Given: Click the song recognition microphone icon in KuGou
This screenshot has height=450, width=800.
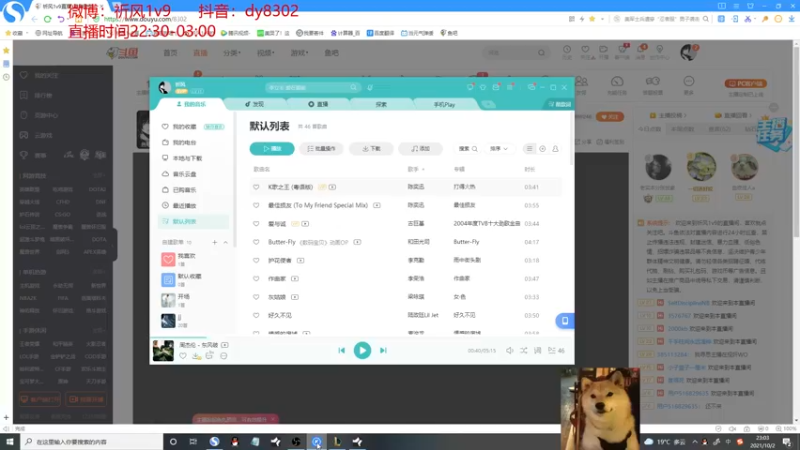Looking at the screenshot, I should [370, 87].
